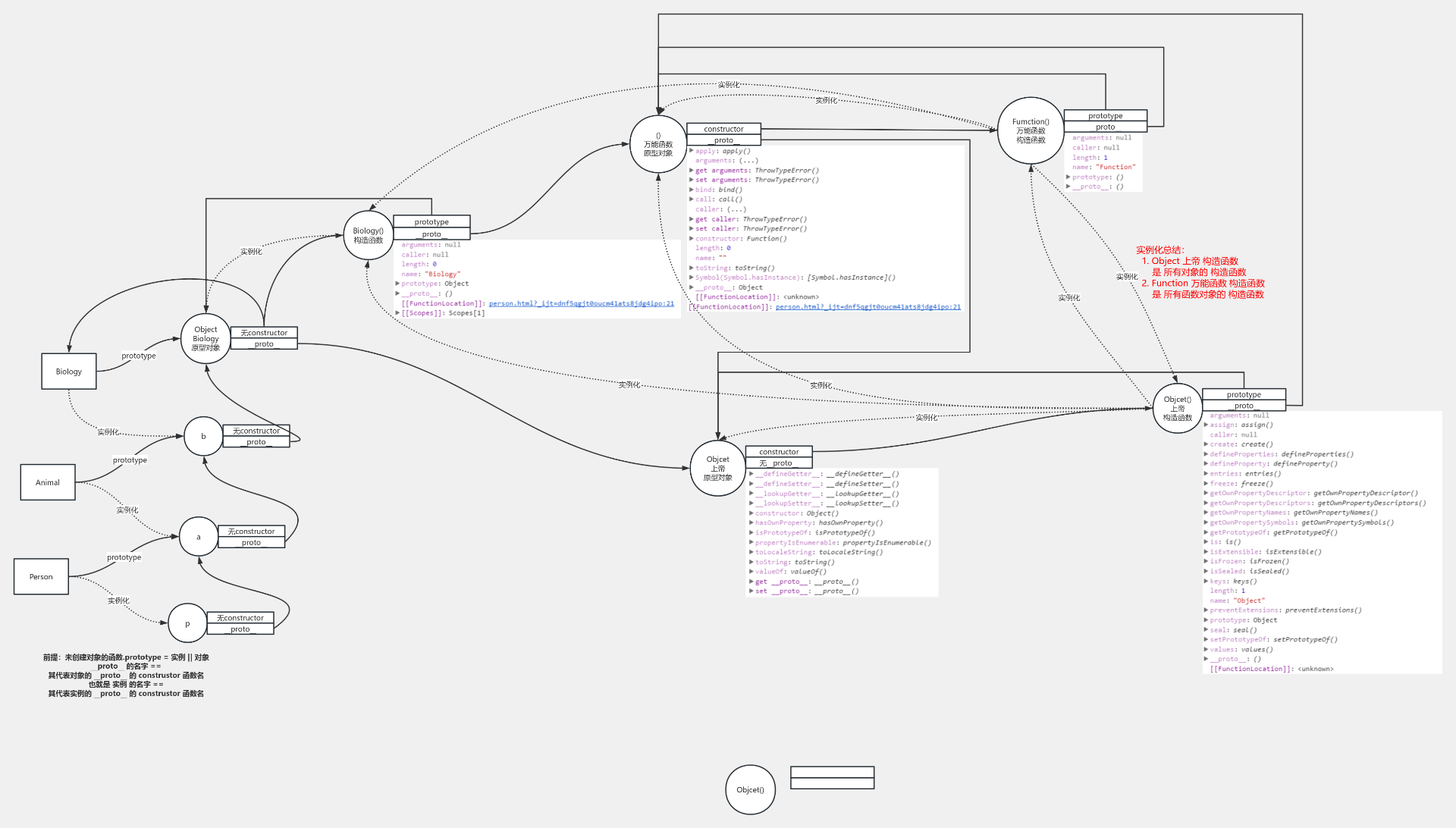Expand the [[Scopes]]: Scopes[1] entry

click(x=397, y=313)
